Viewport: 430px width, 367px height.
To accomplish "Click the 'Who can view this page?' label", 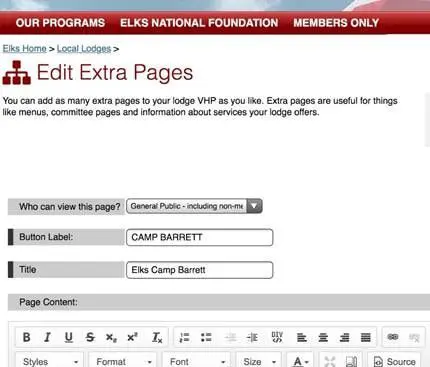I will 70,207.
